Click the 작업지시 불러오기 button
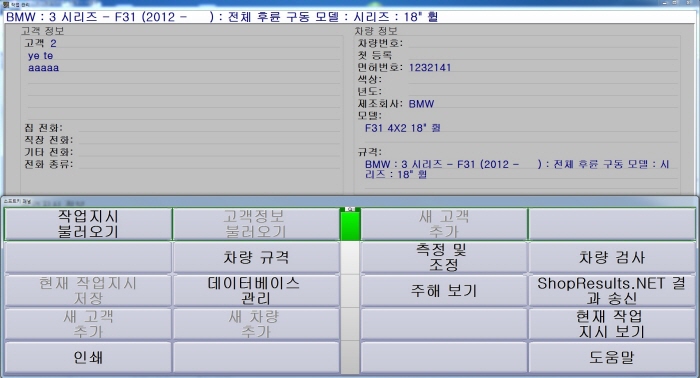This screenshot has width=700, height=378. click(88, 224)
